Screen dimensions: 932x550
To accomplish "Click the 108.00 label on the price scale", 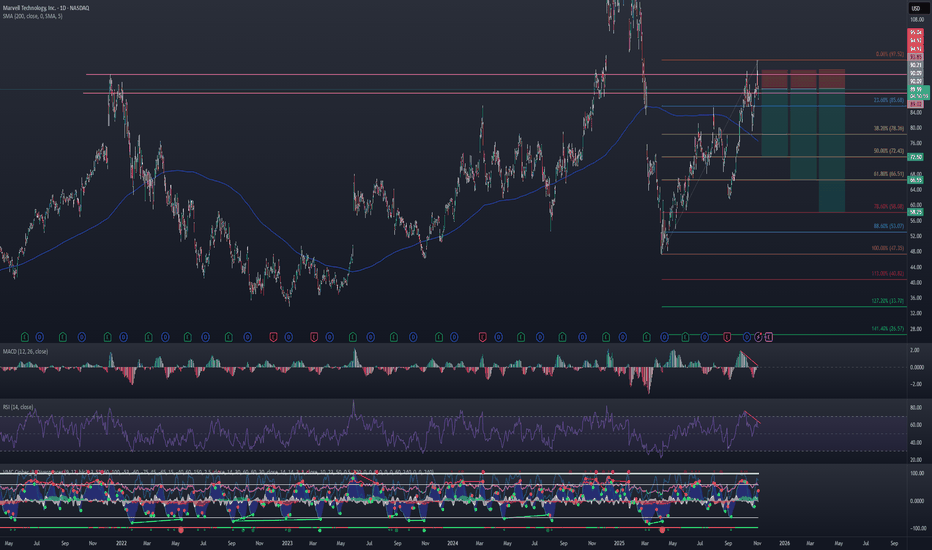I will [915, 20].
